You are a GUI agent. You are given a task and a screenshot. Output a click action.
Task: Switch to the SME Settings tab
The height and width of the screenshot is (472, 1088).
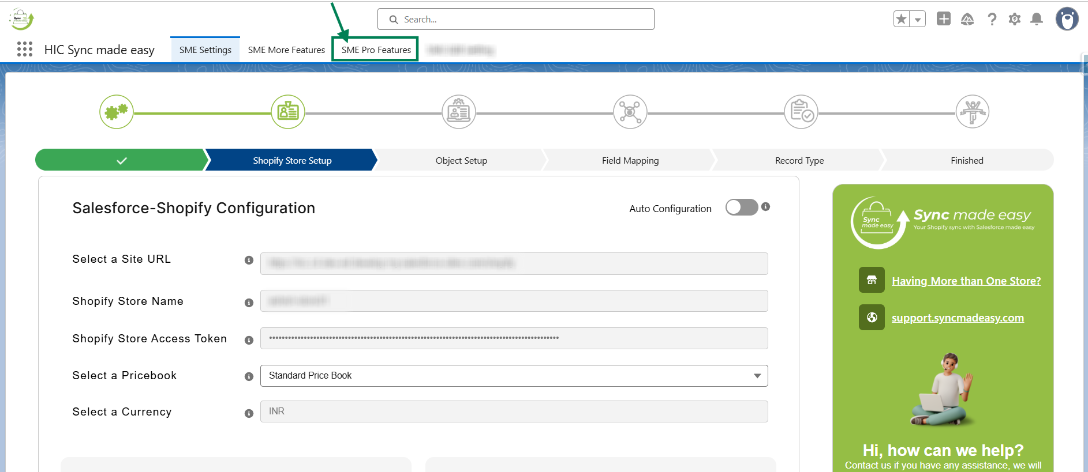point(205,50)
